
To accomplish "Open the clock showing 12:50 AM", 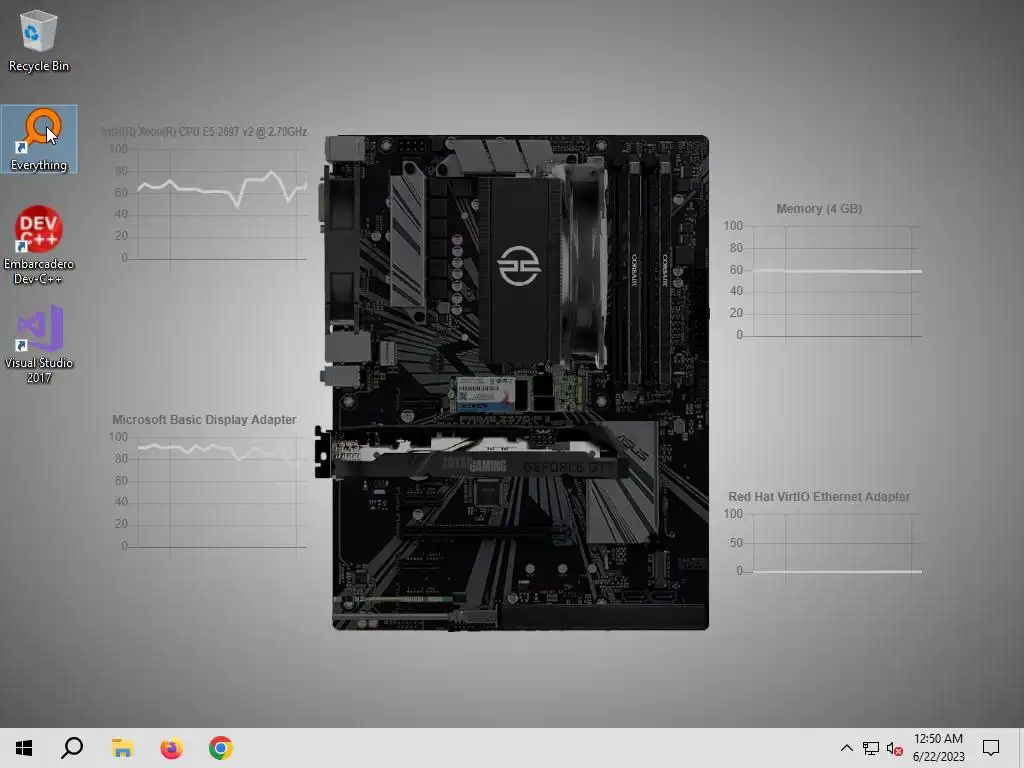I will [938, 748].
